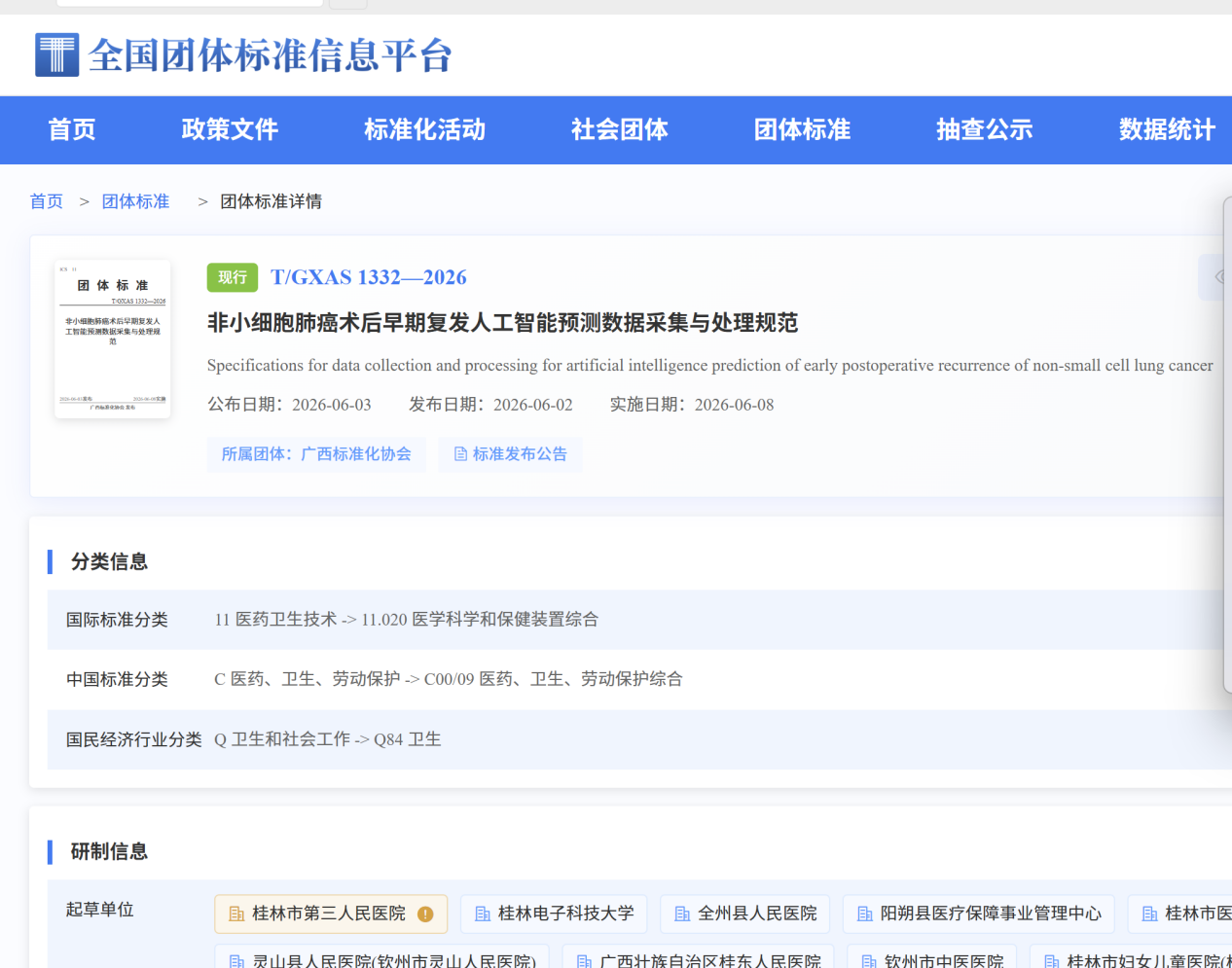Screen dimensions: 1232x968
Task: Select 桂林电子科技大学 drafting unit
Action: point(554,914)
